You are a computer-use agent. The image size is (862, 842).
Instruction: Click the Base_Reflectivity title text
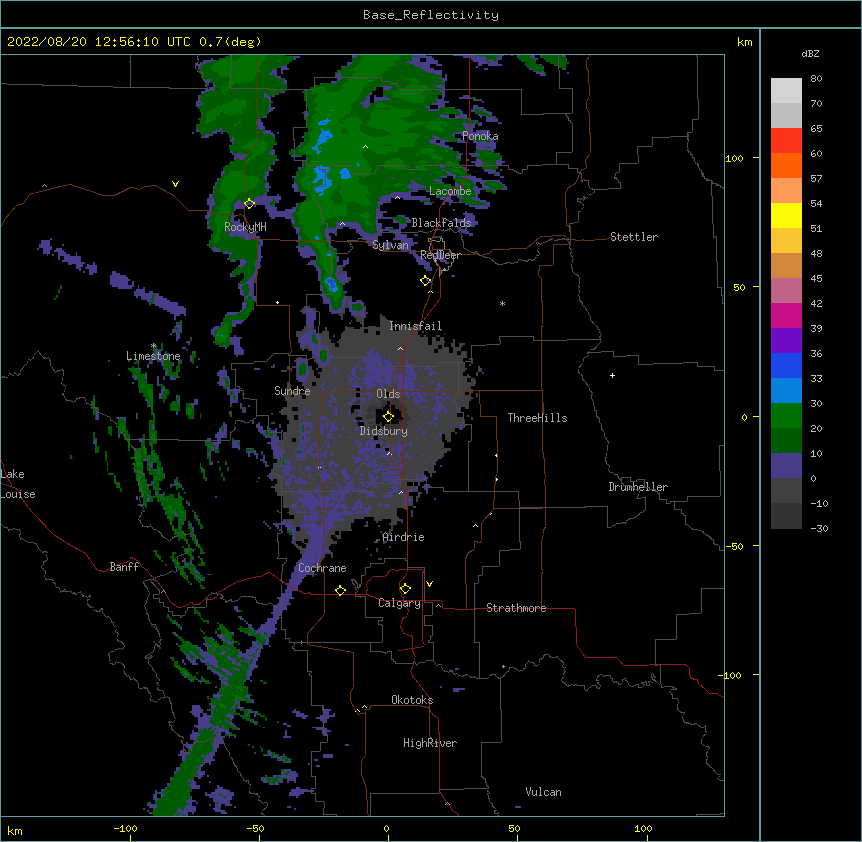click(431, 15)
